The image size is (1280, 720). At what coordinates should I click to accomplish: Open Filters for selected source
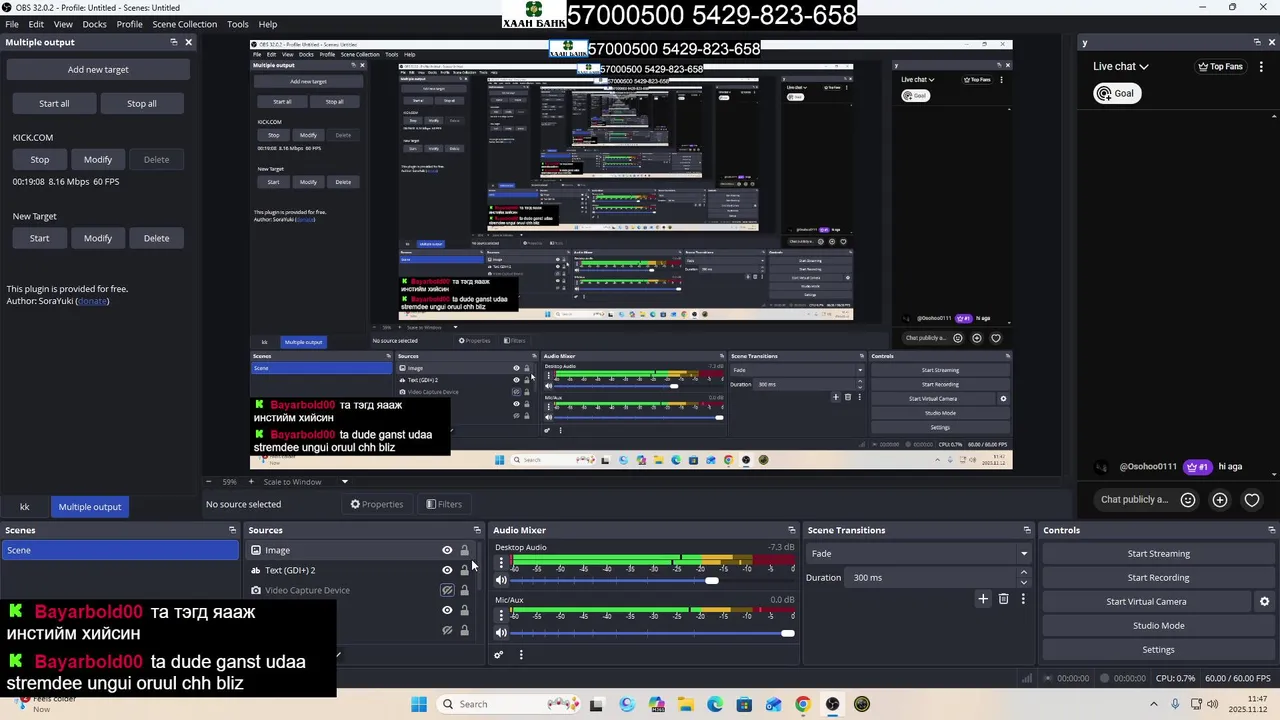pyautogui.click(x=443, y=505)
